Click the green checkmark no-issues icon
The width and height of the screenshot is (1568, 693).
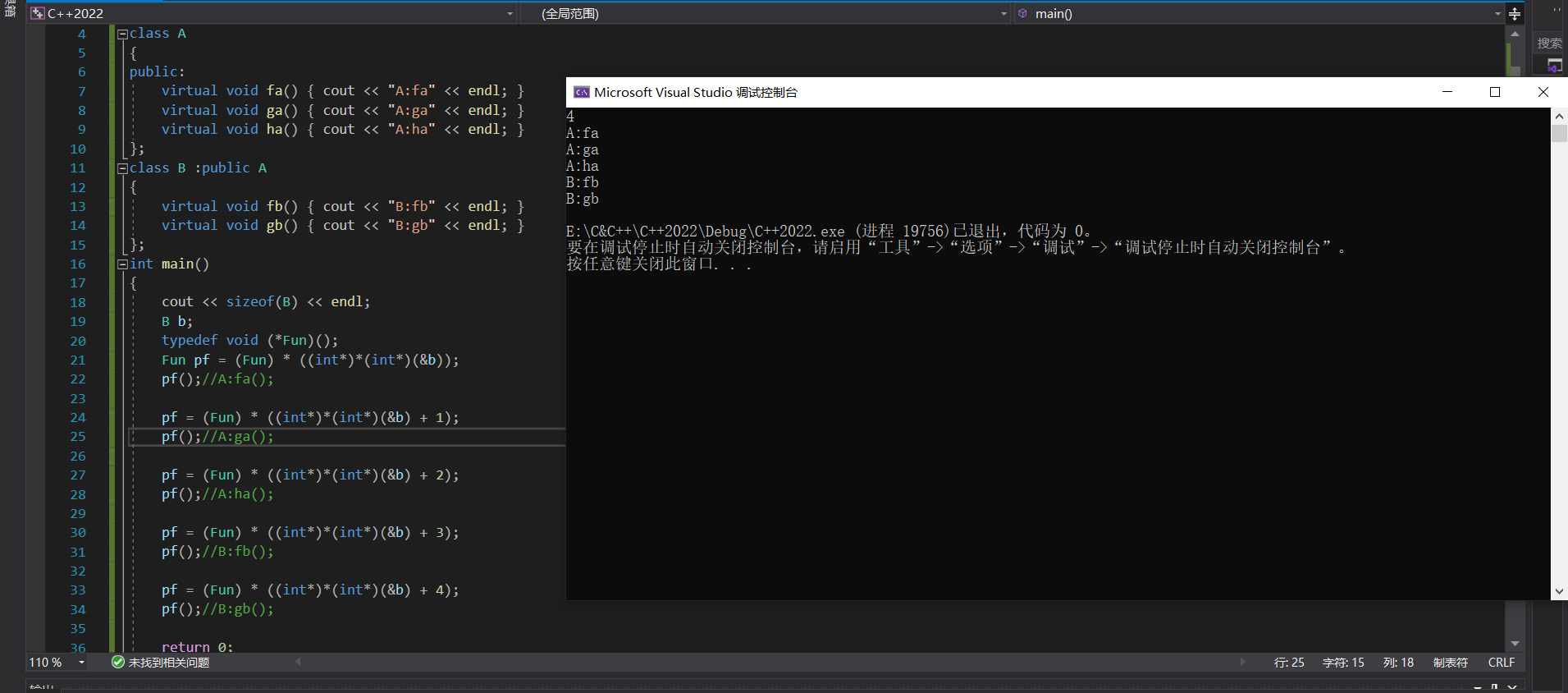click(118, 662)
